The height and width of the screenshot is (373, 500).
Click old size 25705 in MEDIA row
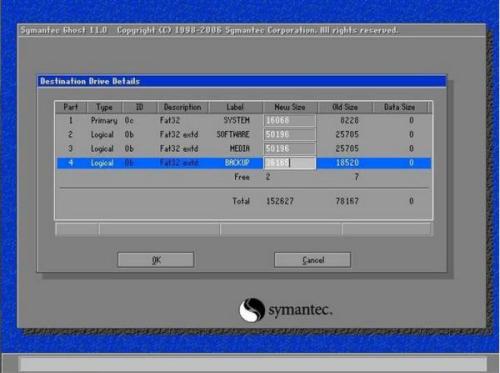pyautogui.click(x=347, y=148)
